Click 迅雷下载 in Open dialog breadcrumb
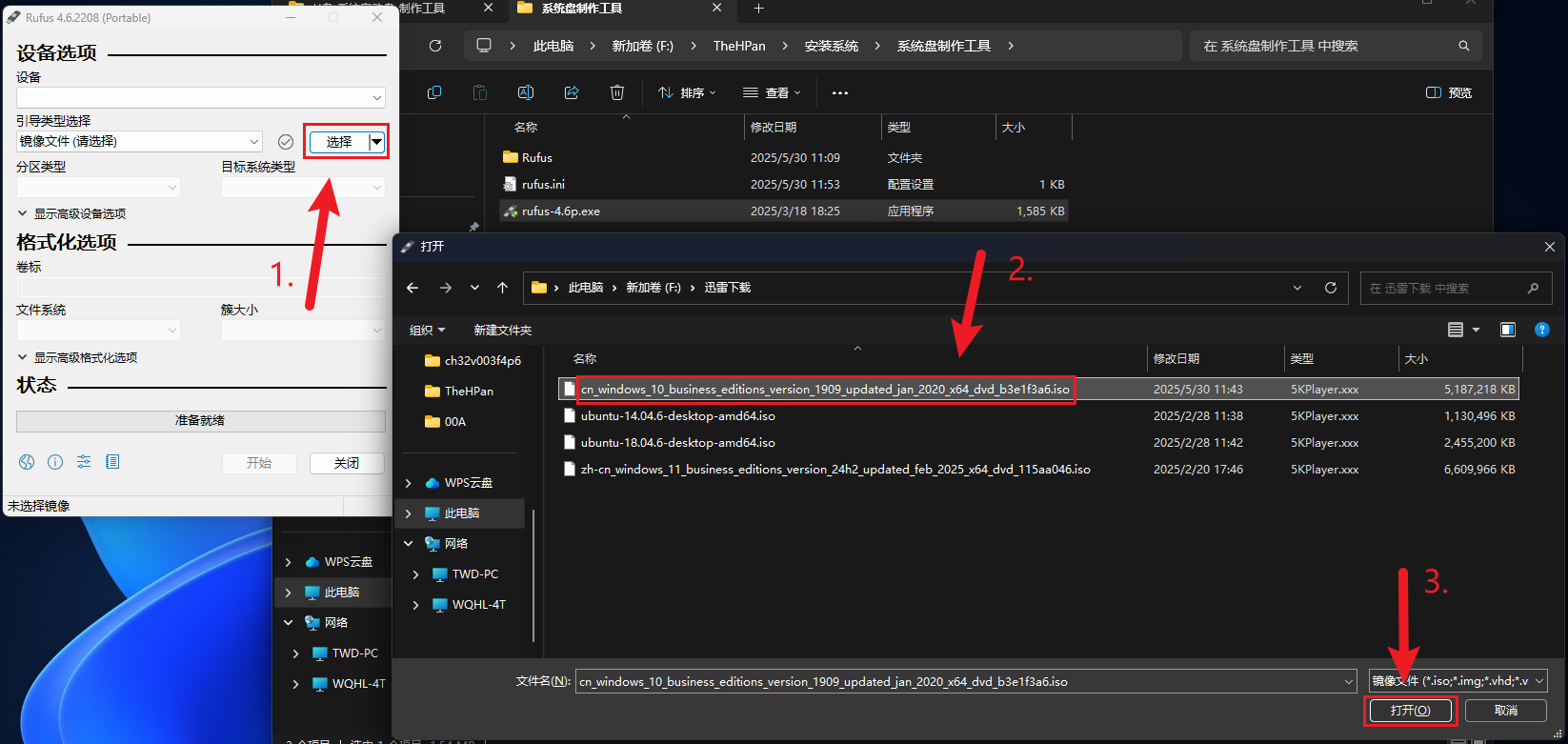1568x744 pixels. click(x=728, y=288)
